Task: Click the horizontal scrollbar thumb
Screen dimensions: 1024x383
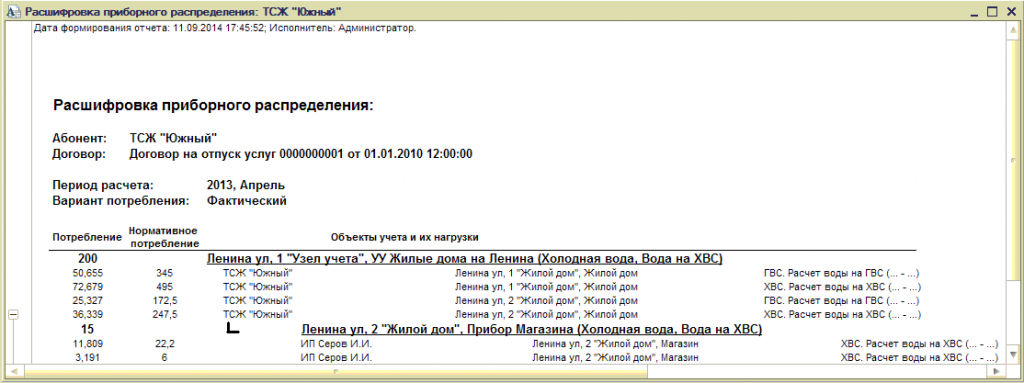Action: 336,371
